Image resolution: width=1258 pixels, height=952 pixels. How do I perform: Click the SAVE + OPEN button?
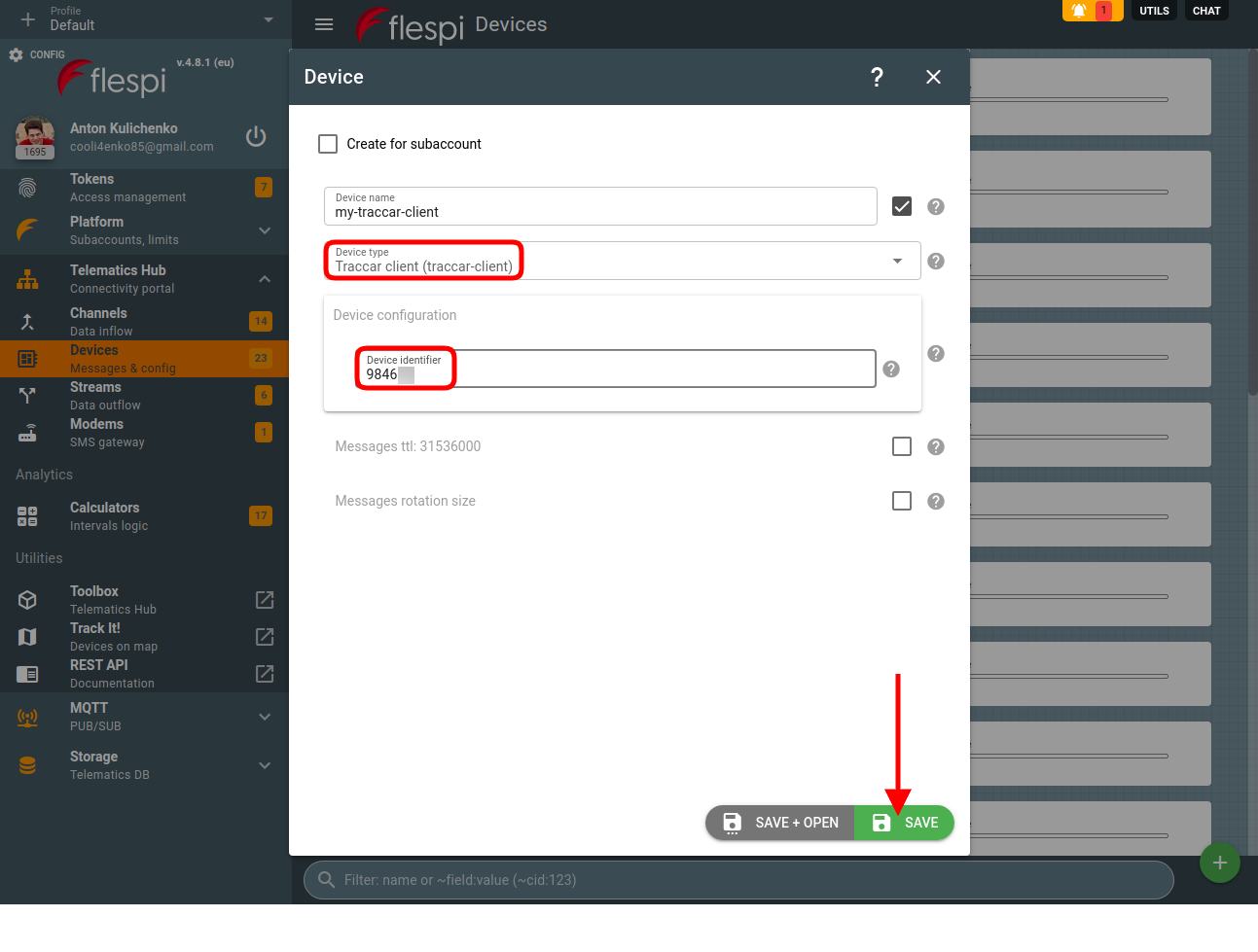coord(779,823)
